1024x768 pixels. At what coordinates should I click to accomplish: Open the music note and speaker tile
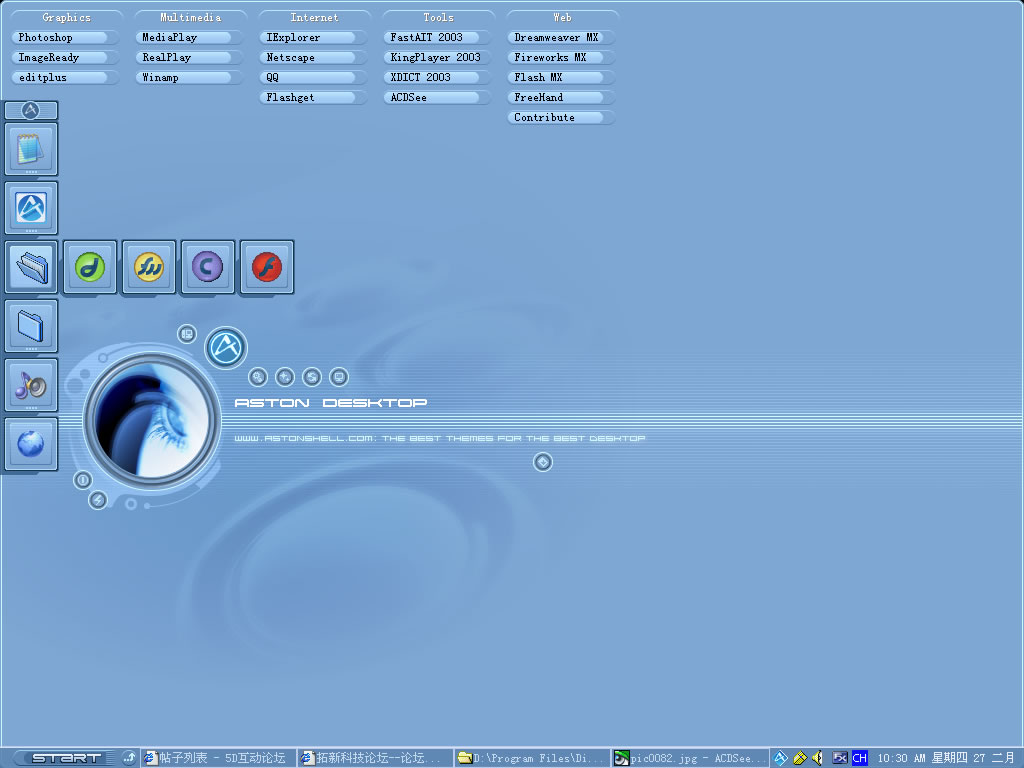coord(31,385)
